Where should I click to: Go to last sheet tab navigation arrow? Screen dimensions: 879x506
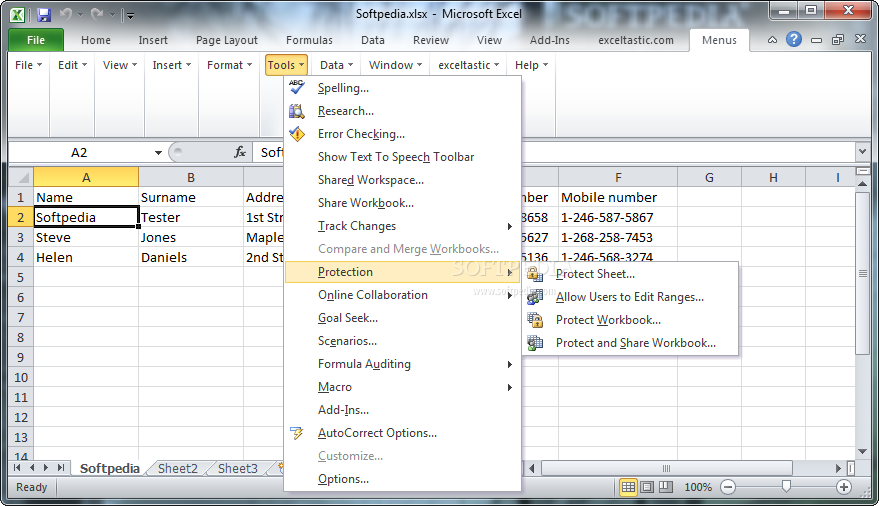(x=61, y=468)
